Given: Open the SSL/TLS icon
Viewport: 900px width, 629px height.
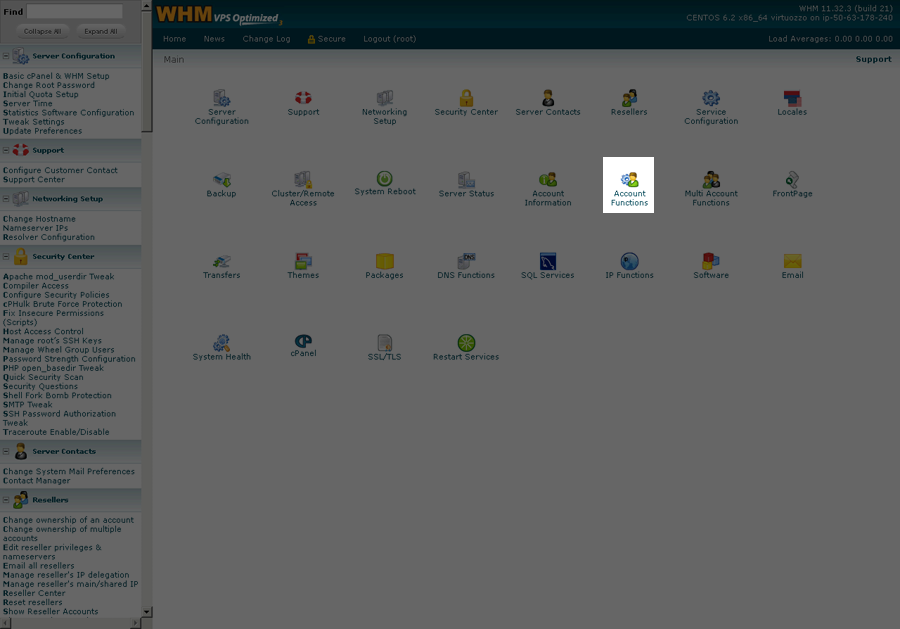Looking at the screenshot, I should click(385, 343).
